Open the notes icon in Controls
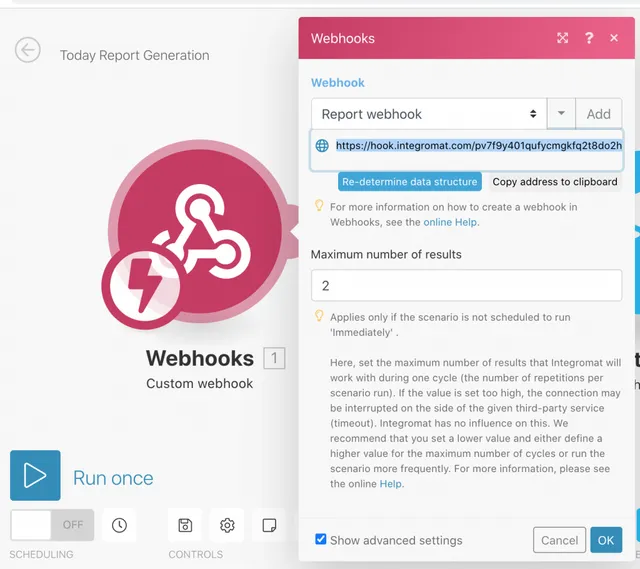 (269, 525)
